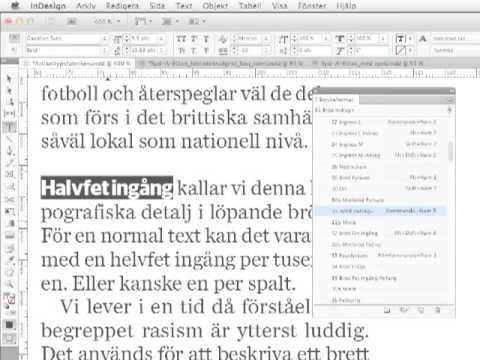Select the highlighted paragraph style row
The height and width of the screenshot is (360, 480).
click(381, 211)
